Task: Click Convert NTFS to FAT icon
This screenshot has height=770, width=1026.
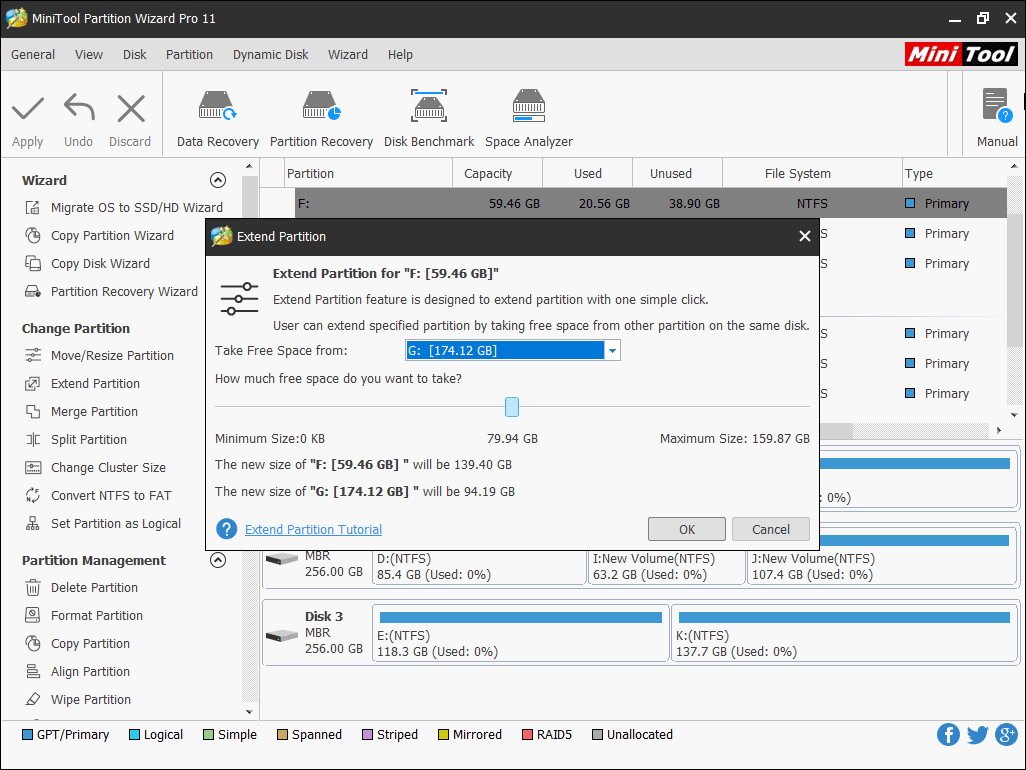Action: click(x=33, y=495)
